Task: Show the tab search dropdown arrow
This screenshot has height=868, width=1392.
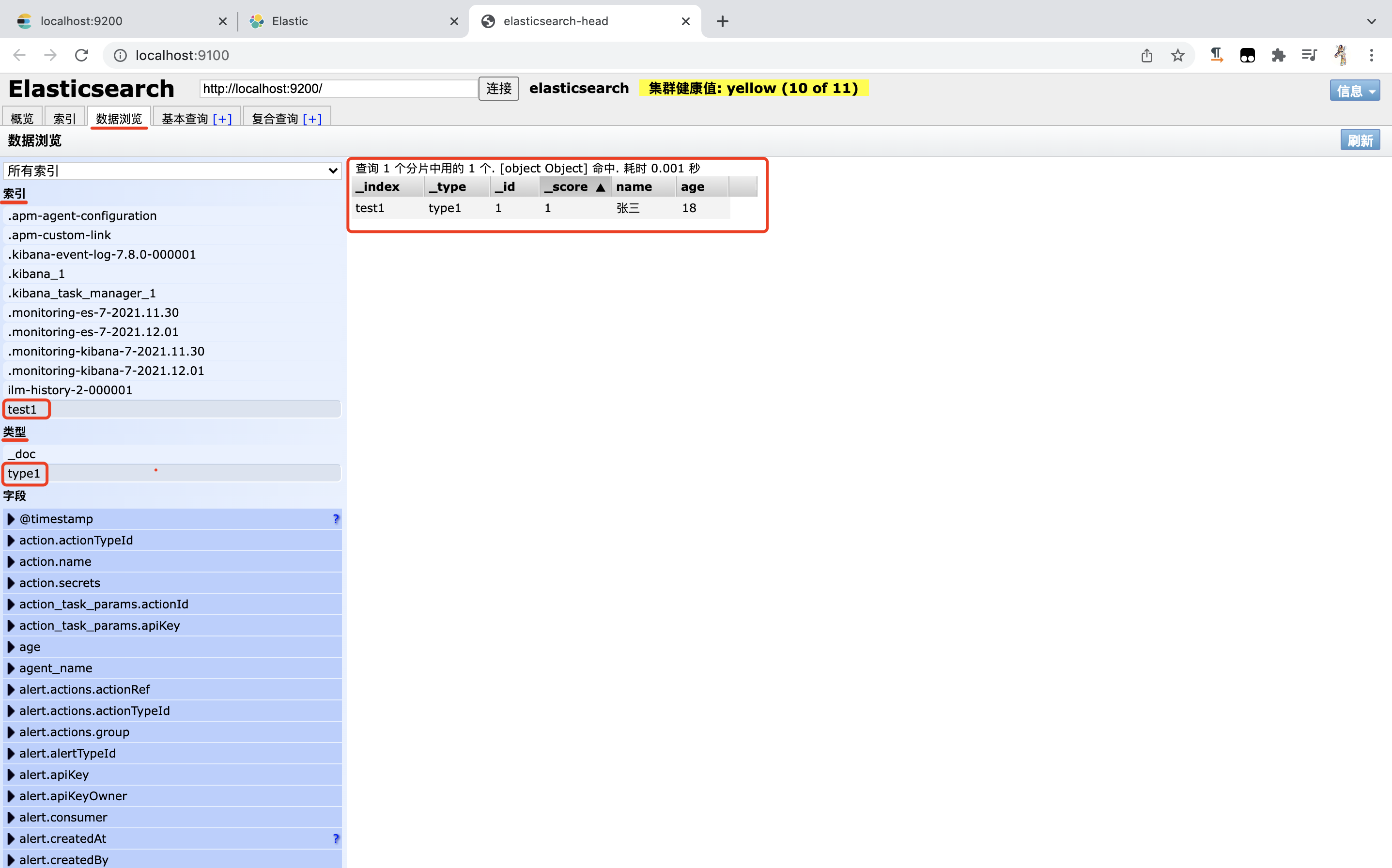Action: [x=1371, y=21]
